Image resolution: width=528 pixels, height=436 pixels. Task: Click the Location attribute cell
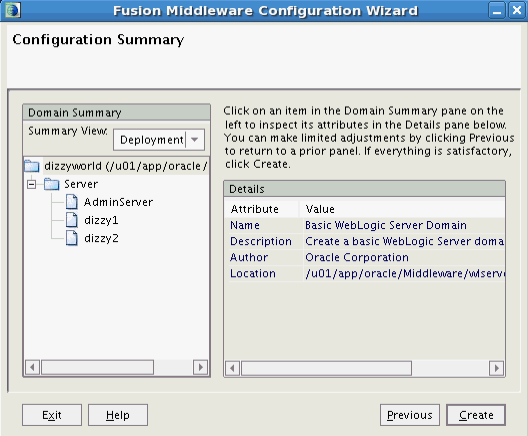(x=264, y=273)
